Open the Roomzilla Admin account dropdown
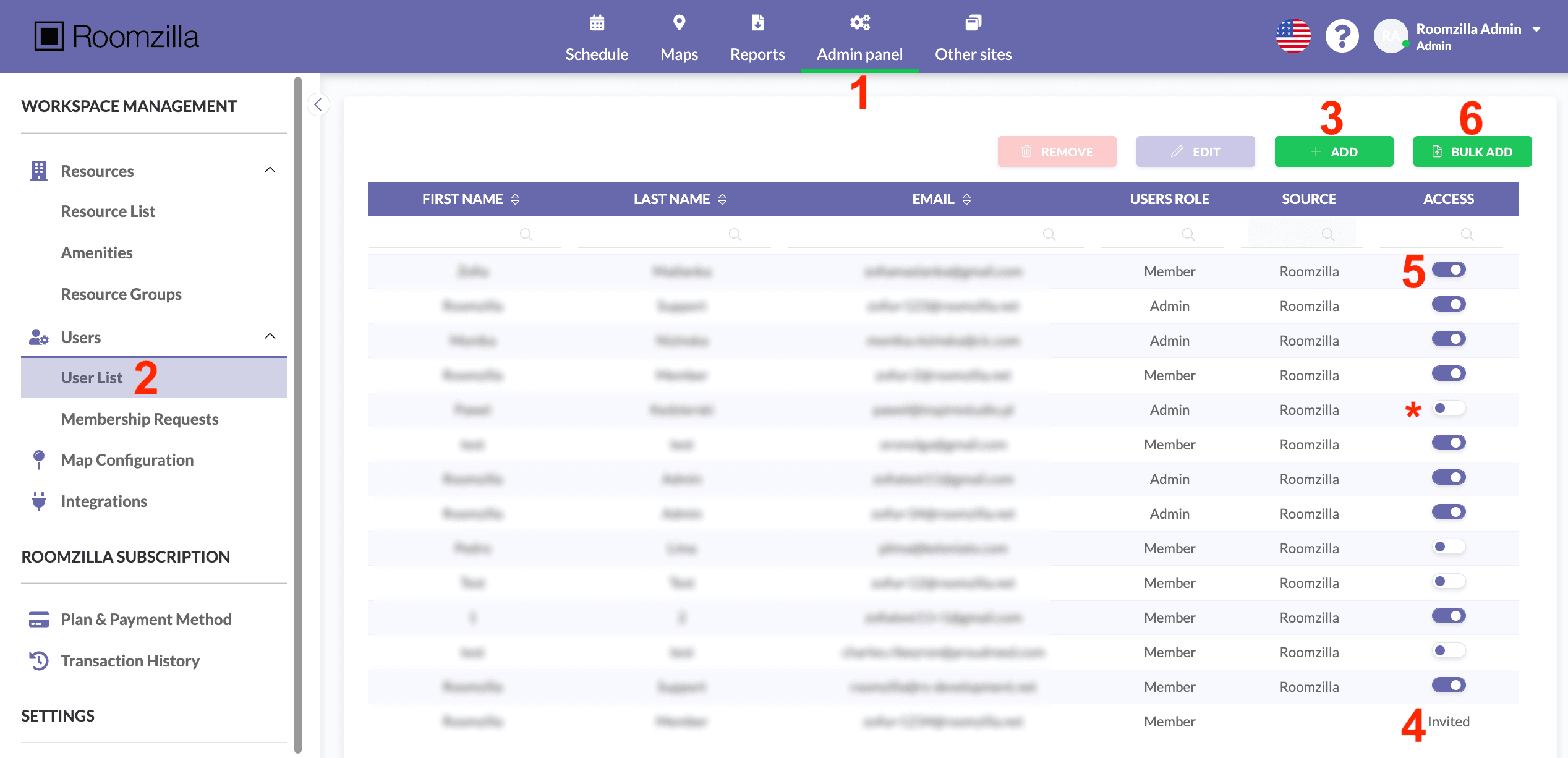The height and width of the screenshot is (758, 1568). pos(1536,30)
